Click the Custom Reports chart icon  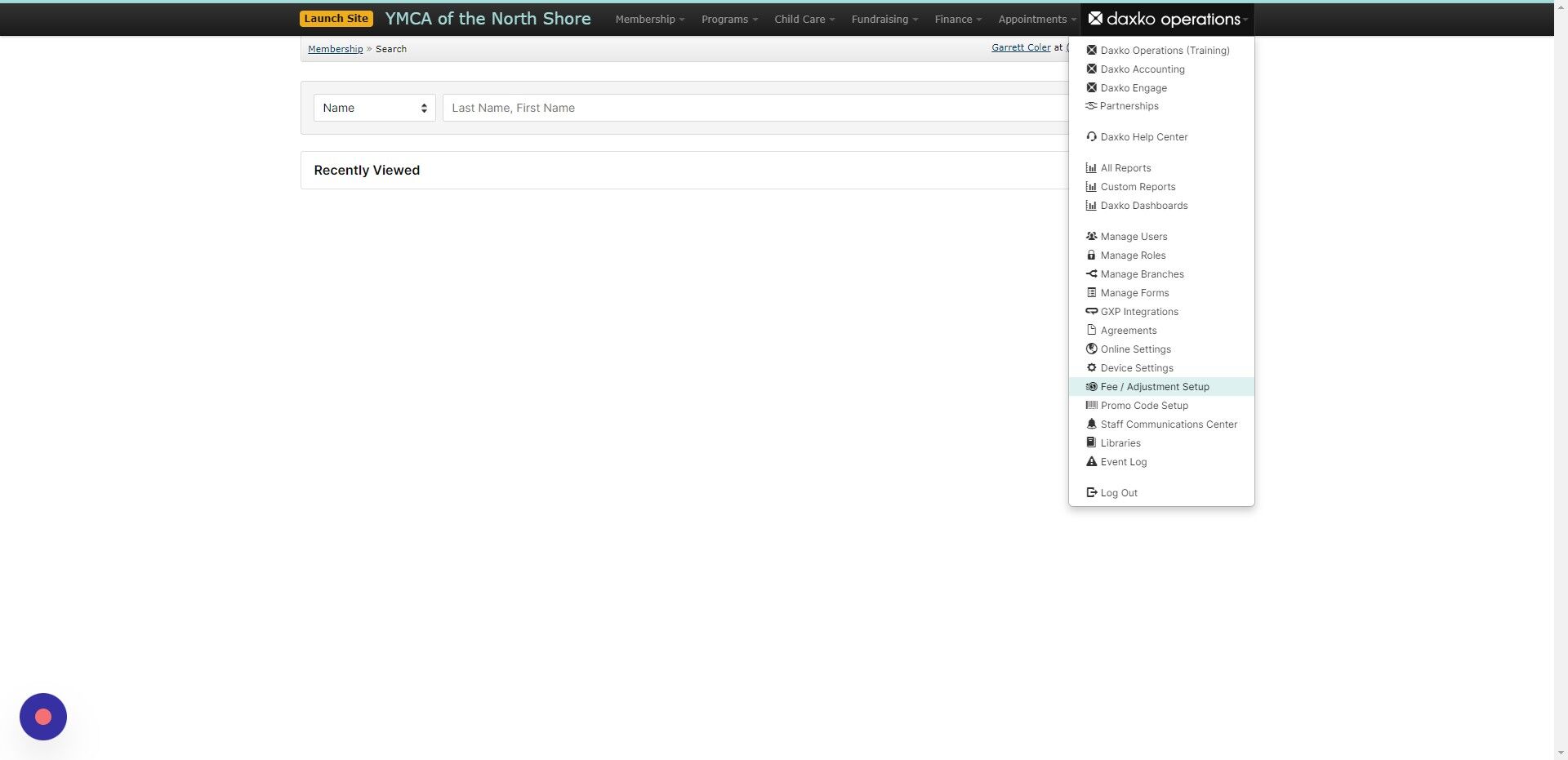[1091, 186]
